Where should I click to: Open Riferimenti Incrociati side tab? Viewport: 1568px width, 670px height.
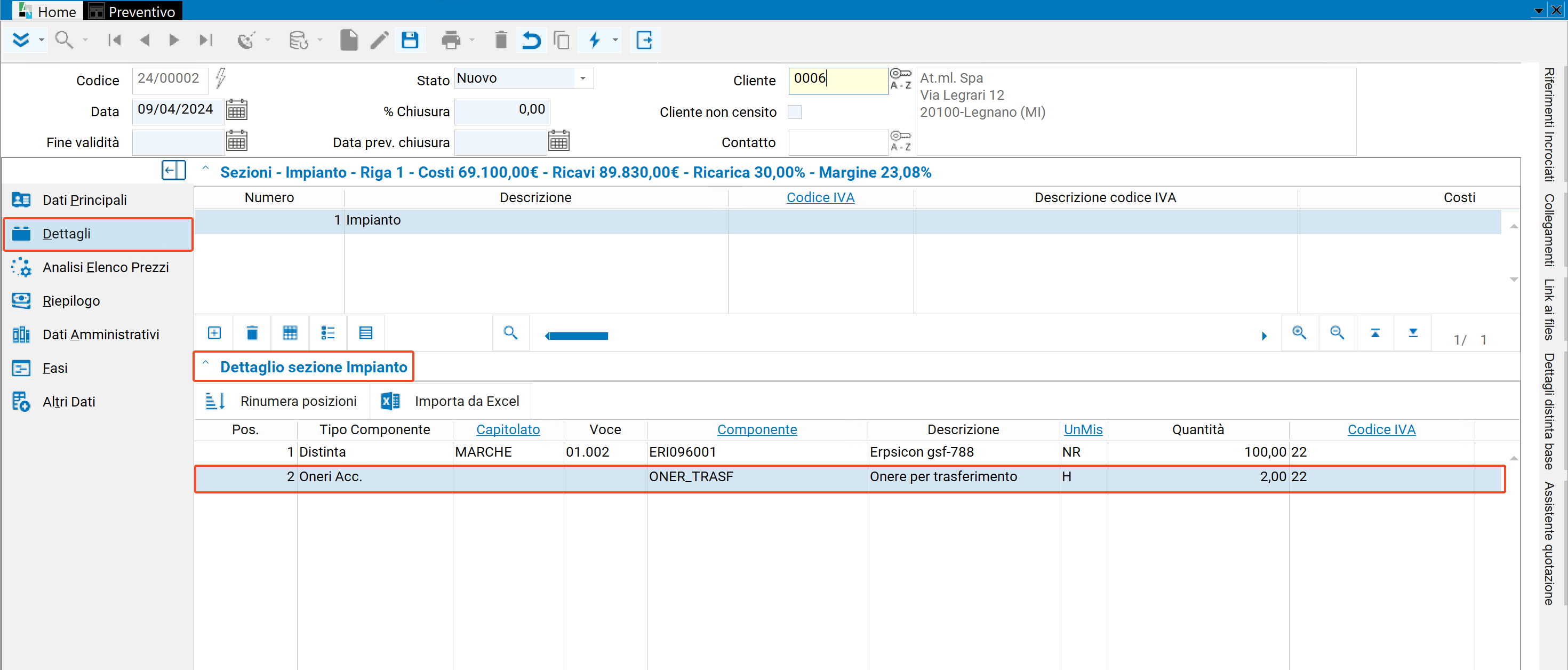(x=1549, y=124)
